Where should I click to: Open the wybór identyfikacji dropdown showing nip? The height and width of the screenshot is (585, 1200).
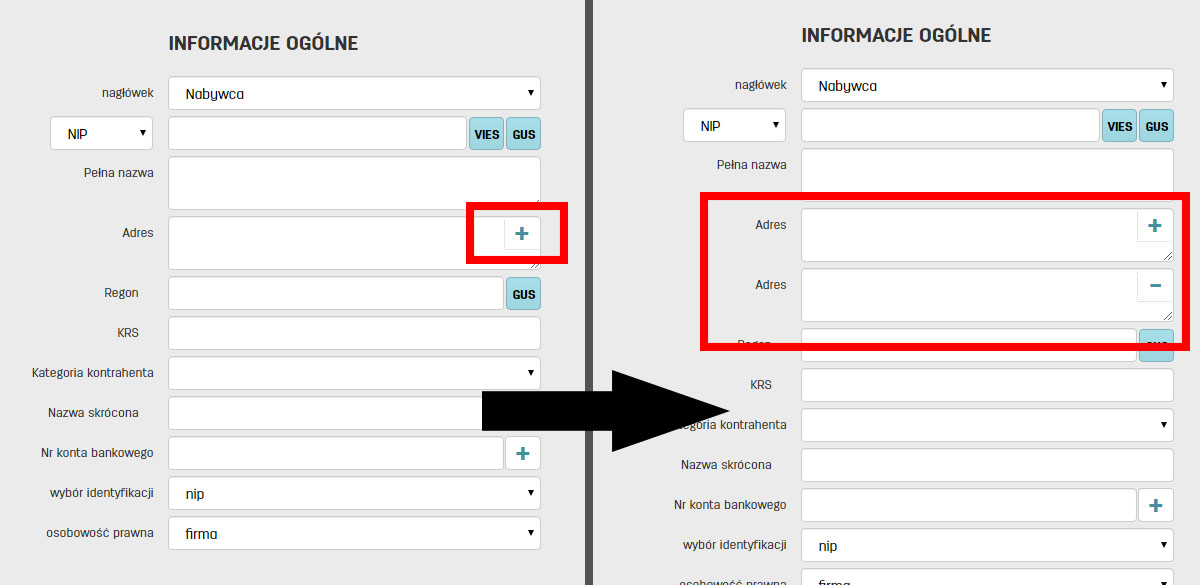(x=354, y=492)
